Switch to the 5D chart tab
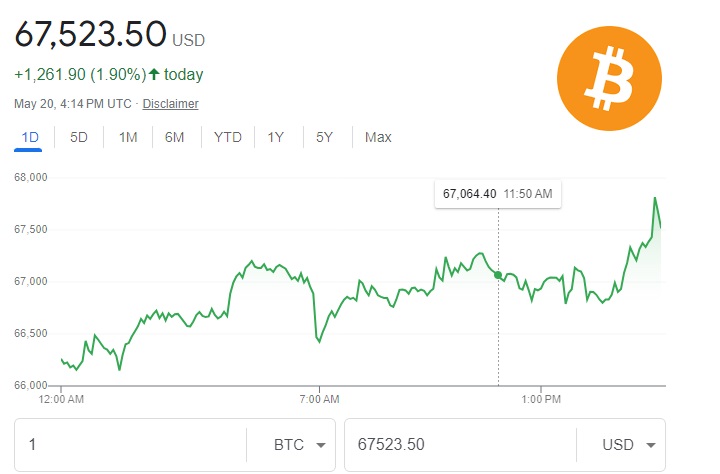 point(79,137)
